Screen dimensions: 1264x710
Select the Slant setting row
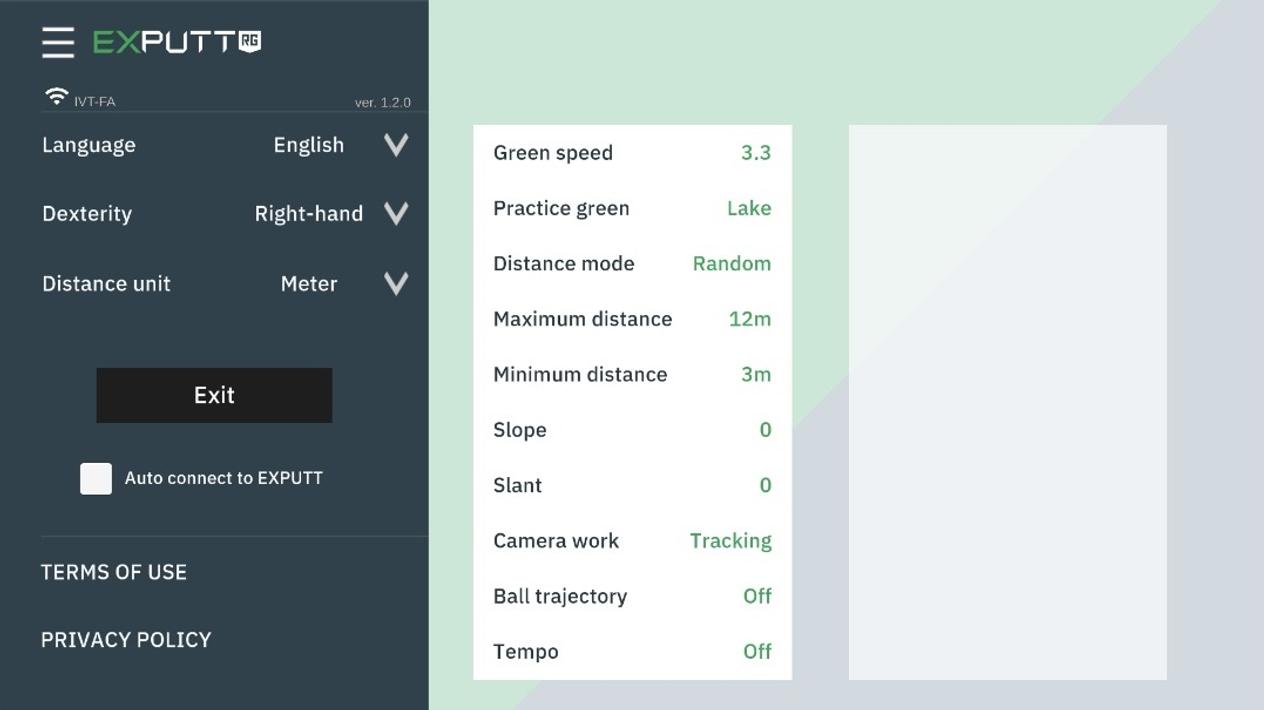[x=632, y=485]
